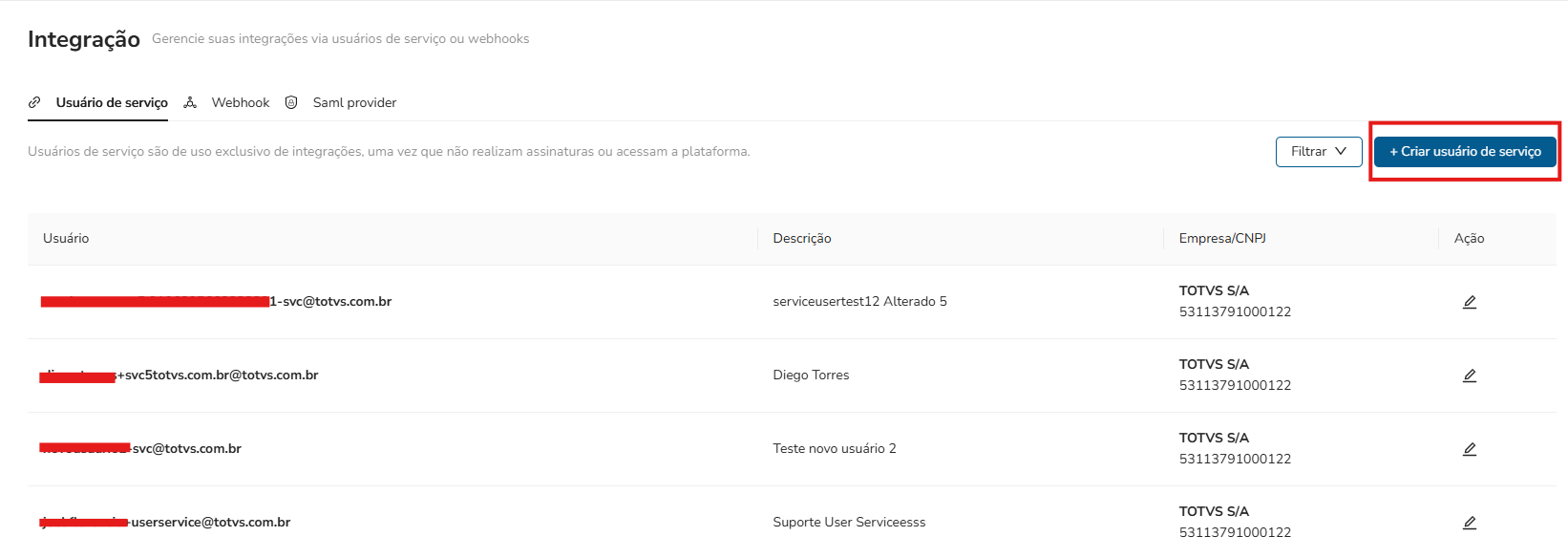Viewport: 1568px width, 558px height.
Task: Click the Empresa/CNPJ column header
Action: click(x=1222, y=239)
